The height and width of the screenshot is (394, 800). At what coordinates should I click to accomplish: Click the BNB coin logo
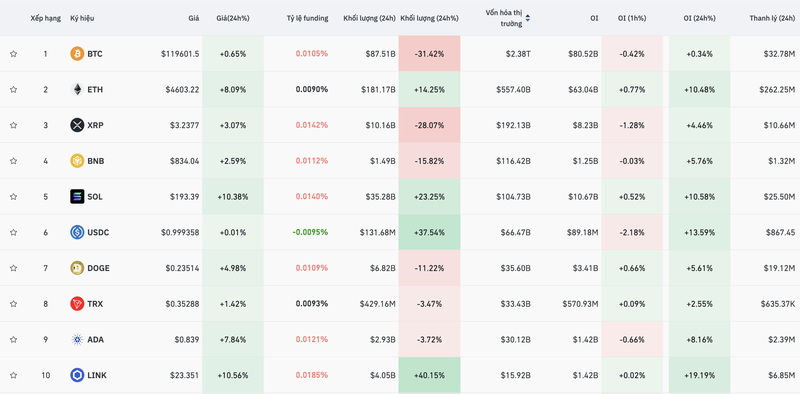pyautogui.click(x=77, y=161)
